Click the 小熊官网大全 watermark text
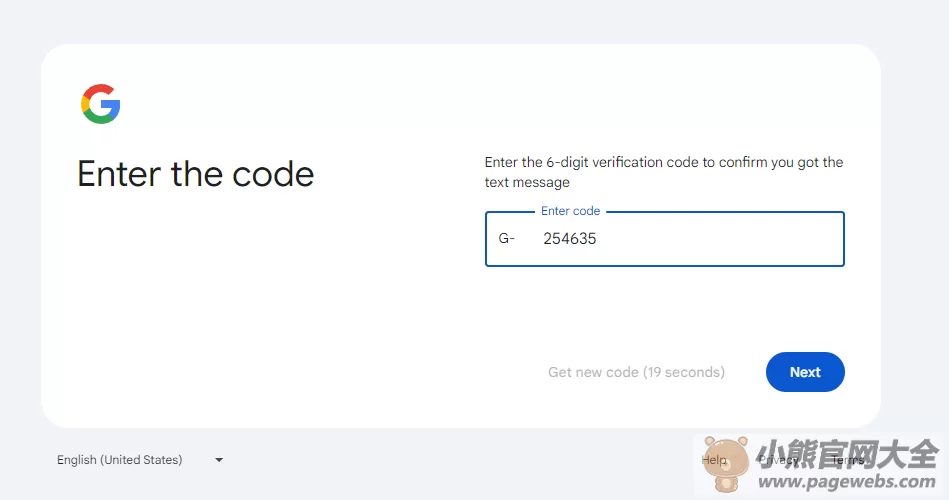This screenshot has width=949, height=500. coord(847,454)
